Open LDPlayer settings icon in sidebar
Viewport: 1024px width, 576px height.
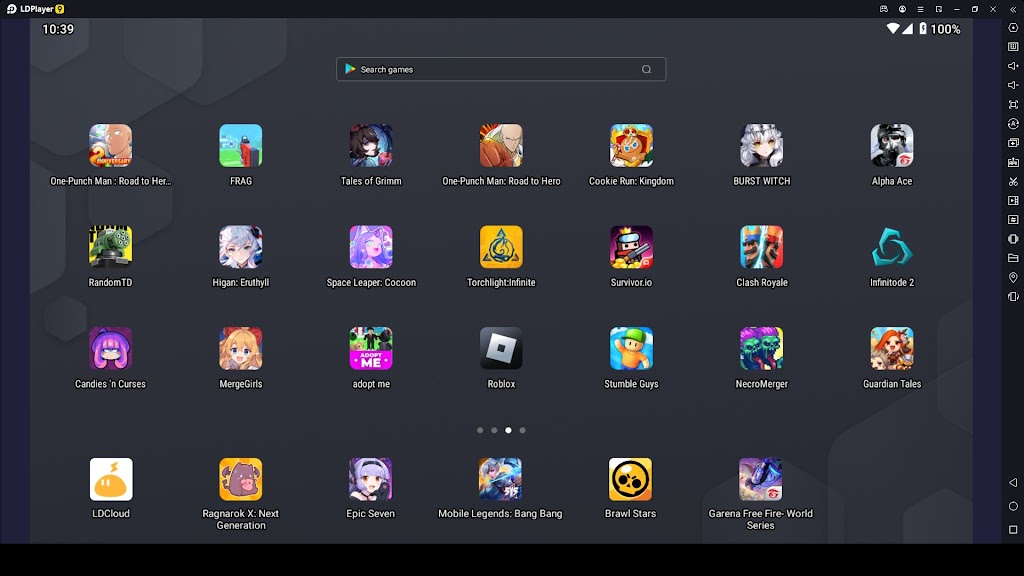tap(1013, 27)
